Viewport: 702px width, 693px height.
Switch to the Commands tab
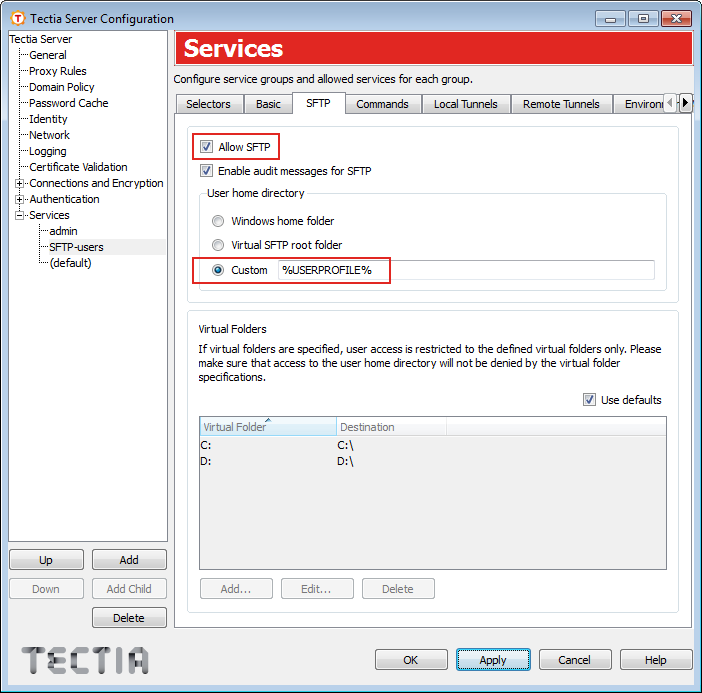(x=383, y=104)
